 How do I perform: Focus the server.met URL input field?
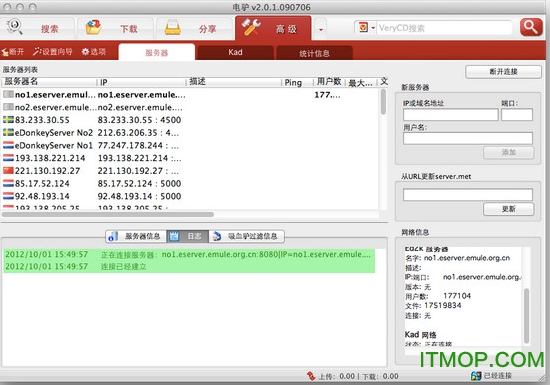click(x=468, y=195)
